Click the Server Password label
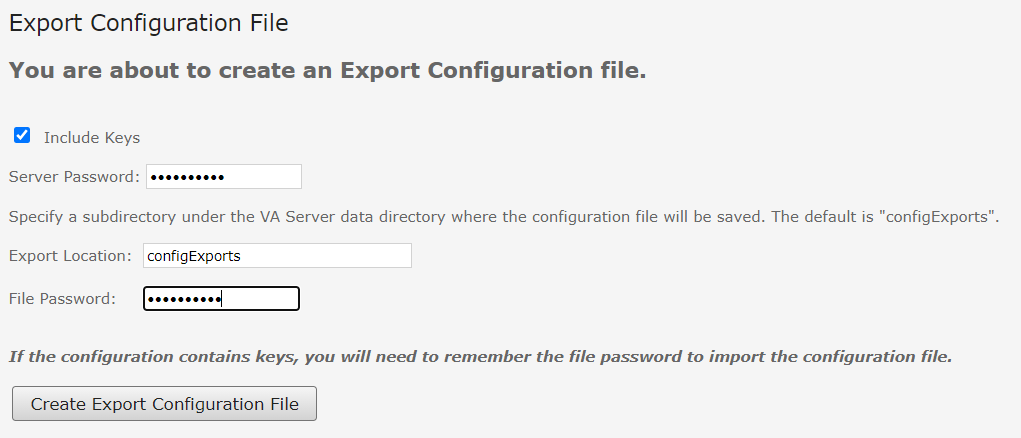This screenshot has height=438, width=1021. coord(74,177)
